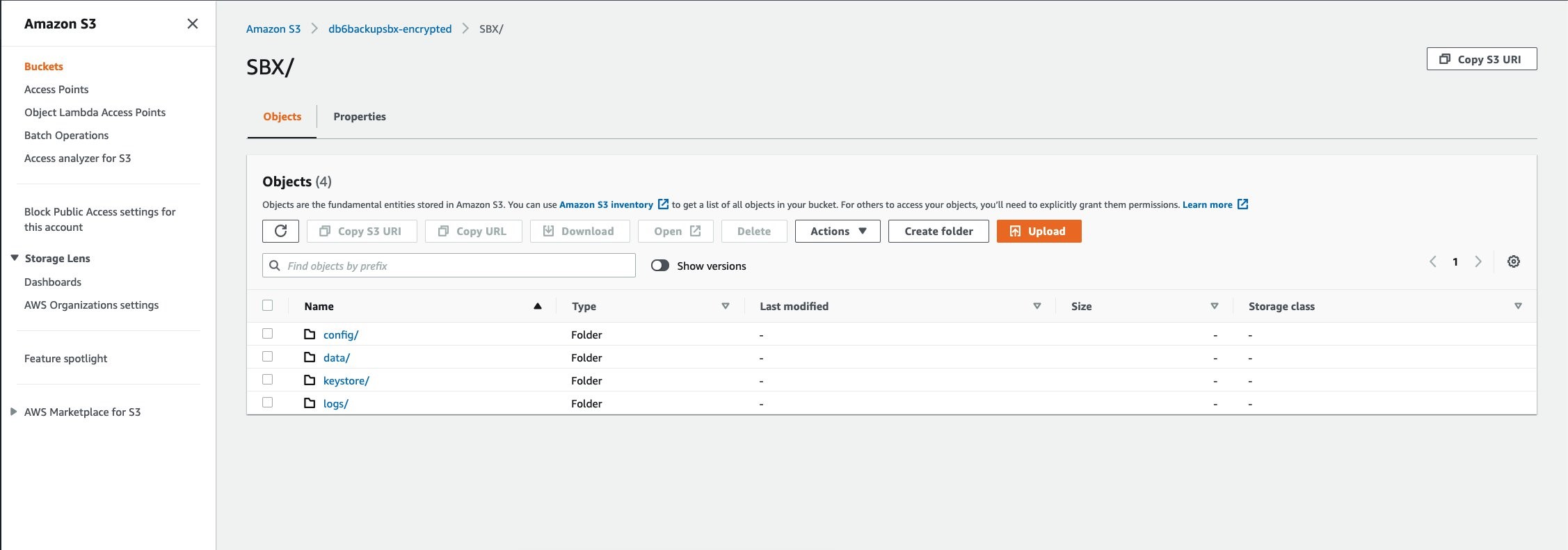The width and height of the screenshot is (1568, 550).
Task: Open Feature spotlight in the sidebar
Action: point(65,359)
